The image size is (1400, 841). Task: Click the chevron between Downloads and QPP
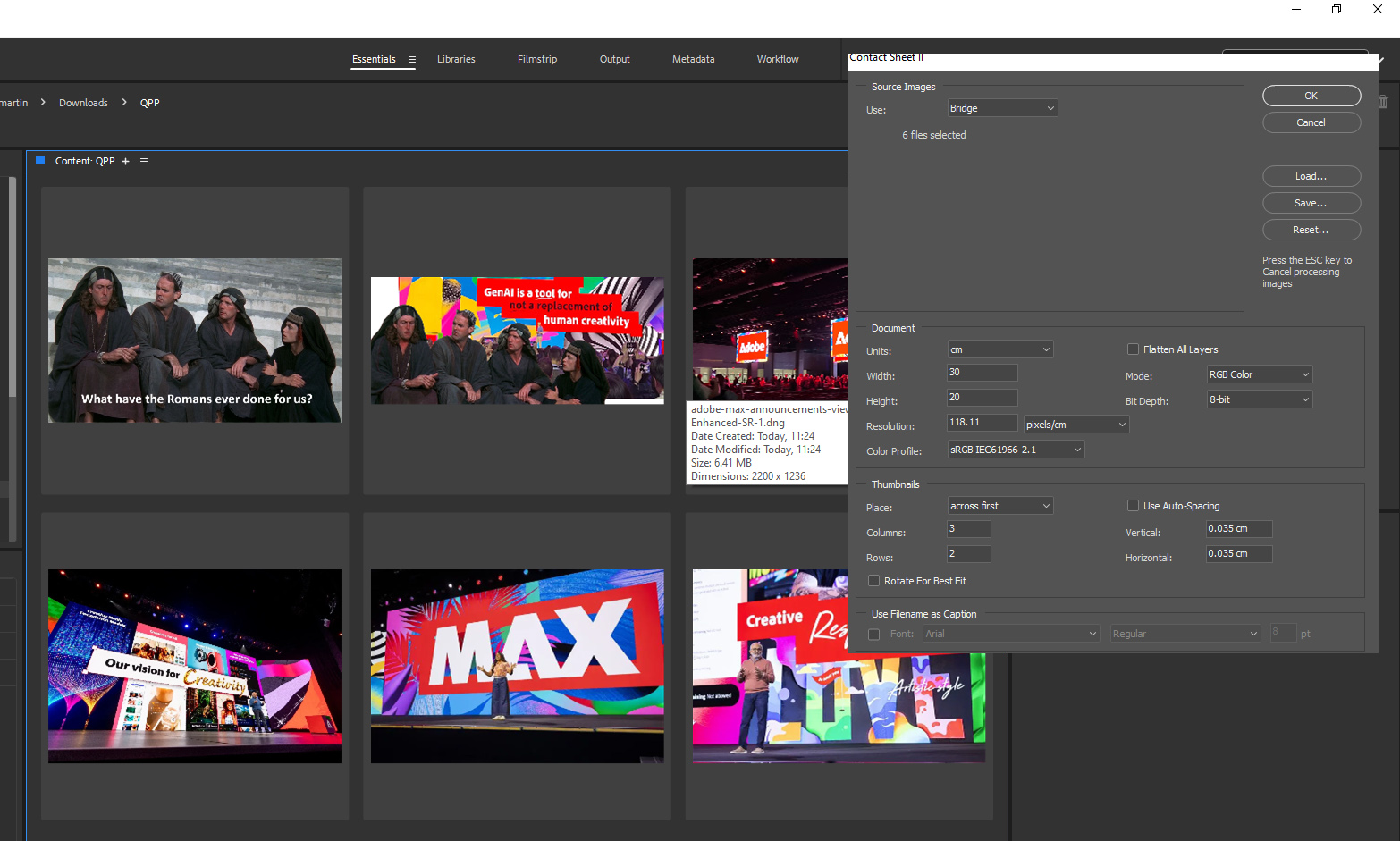[124, 103]
